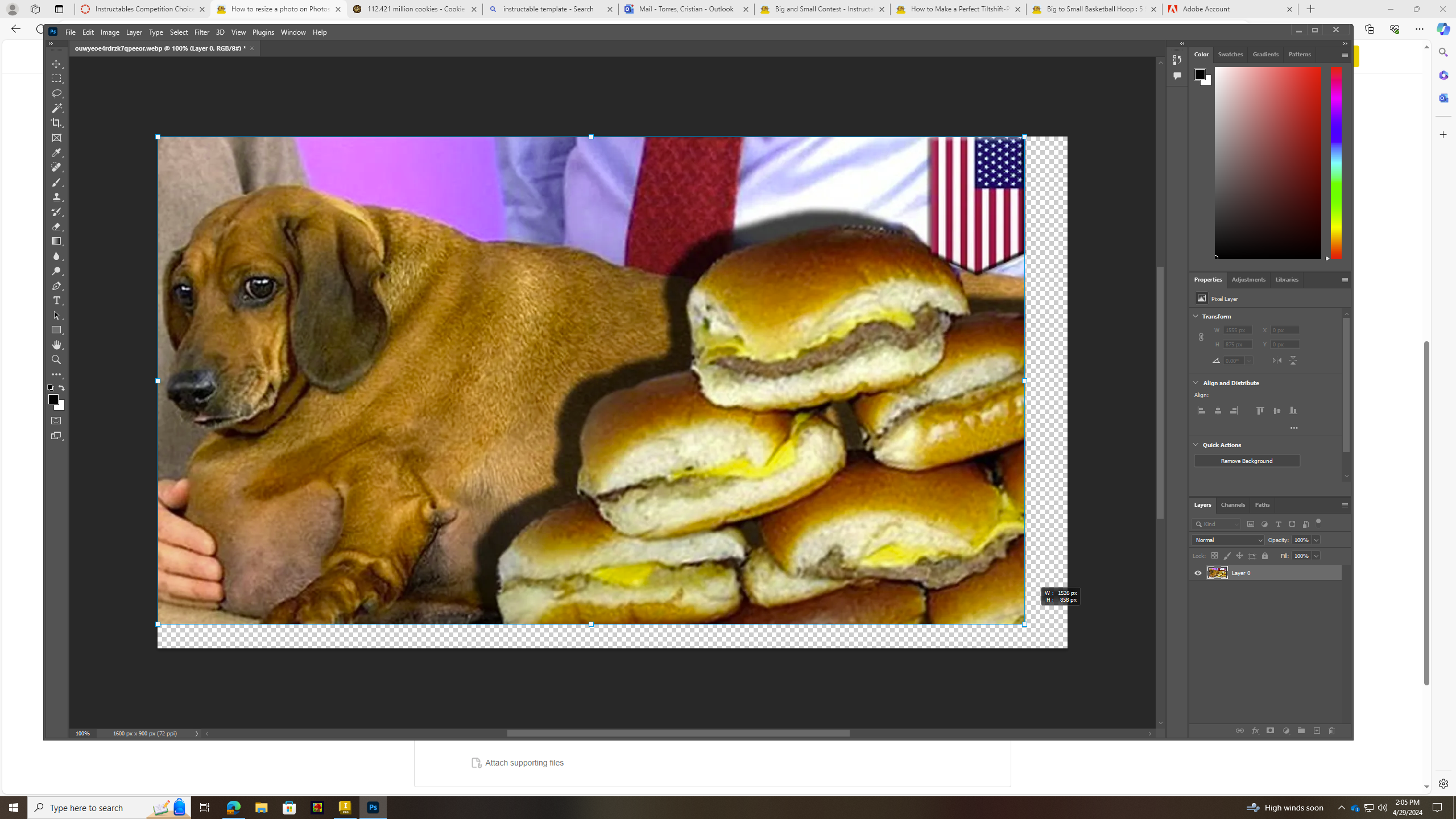Select the Hand tool

(x=56, y=345)
